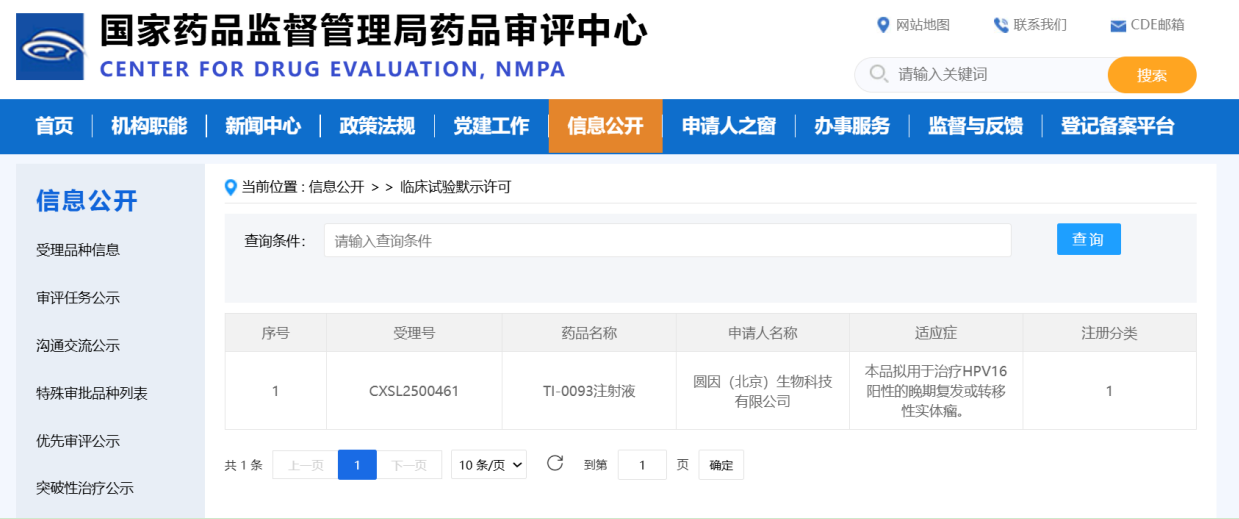Open the 党建工作 menu
This screenshot has height=519, width=1239.
pyautogui.click(x=491, y=126)
